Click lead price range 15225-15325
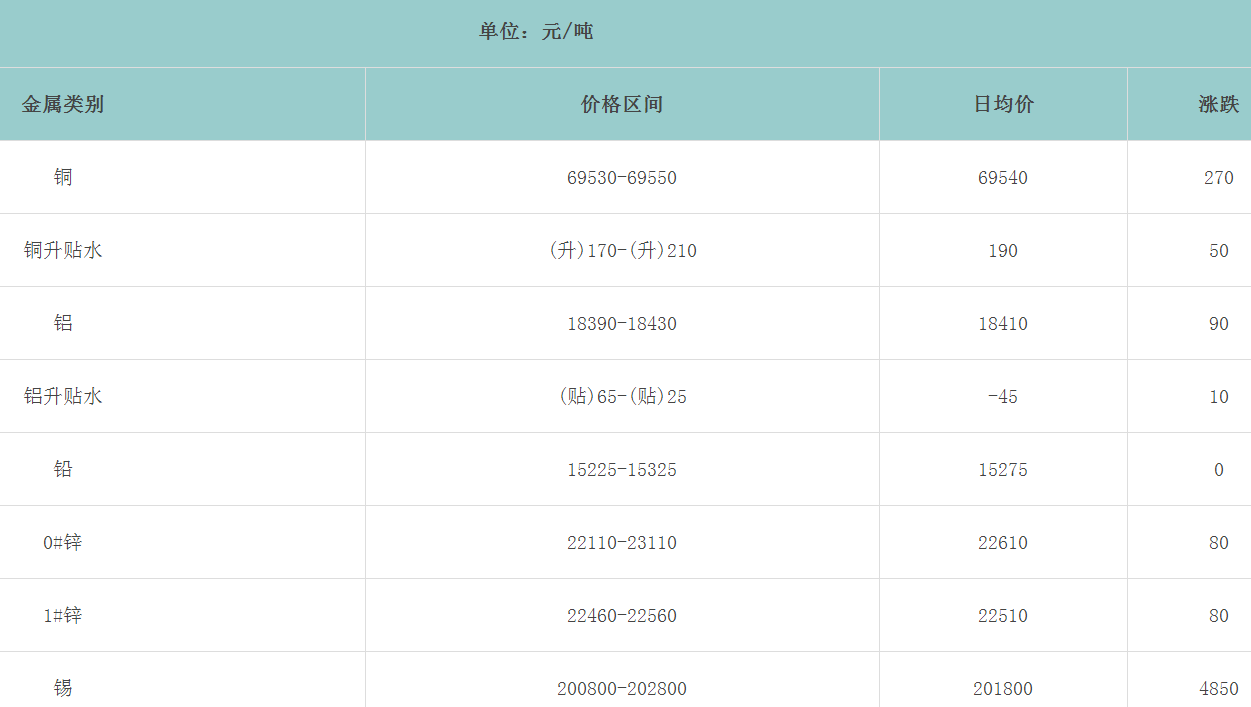This screenshot has width=1251, height=707. (622, 470)
